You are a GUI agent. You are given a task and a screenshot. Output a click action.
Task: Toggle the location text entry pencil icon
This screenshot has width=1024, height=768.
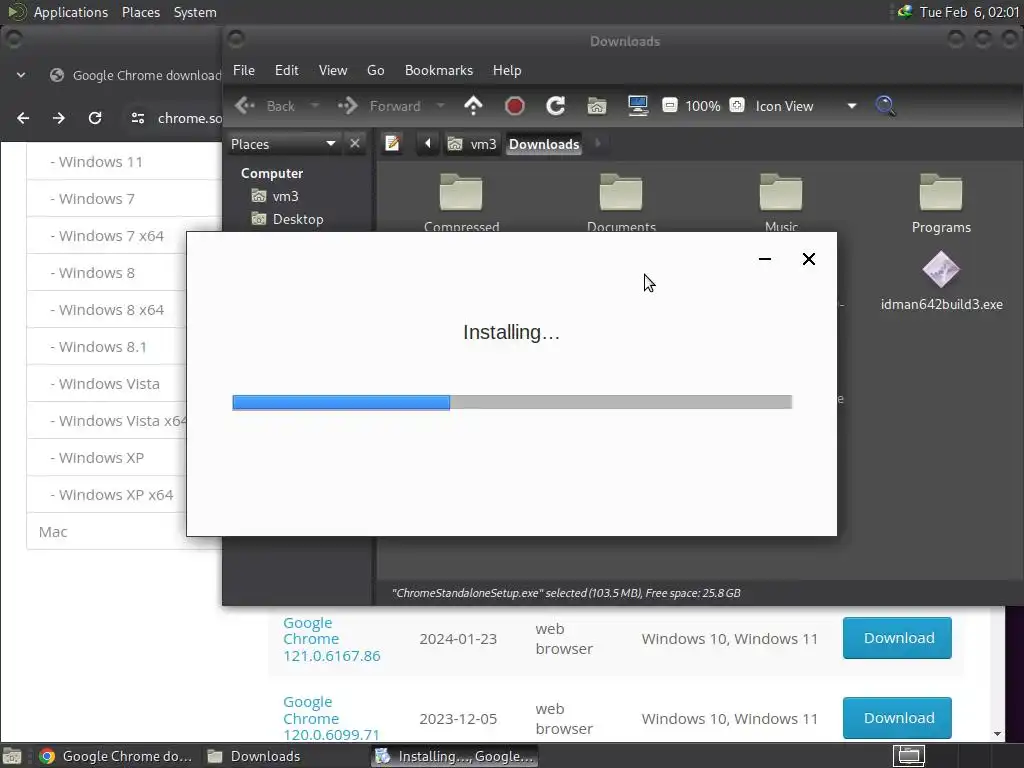coord(392,144)
